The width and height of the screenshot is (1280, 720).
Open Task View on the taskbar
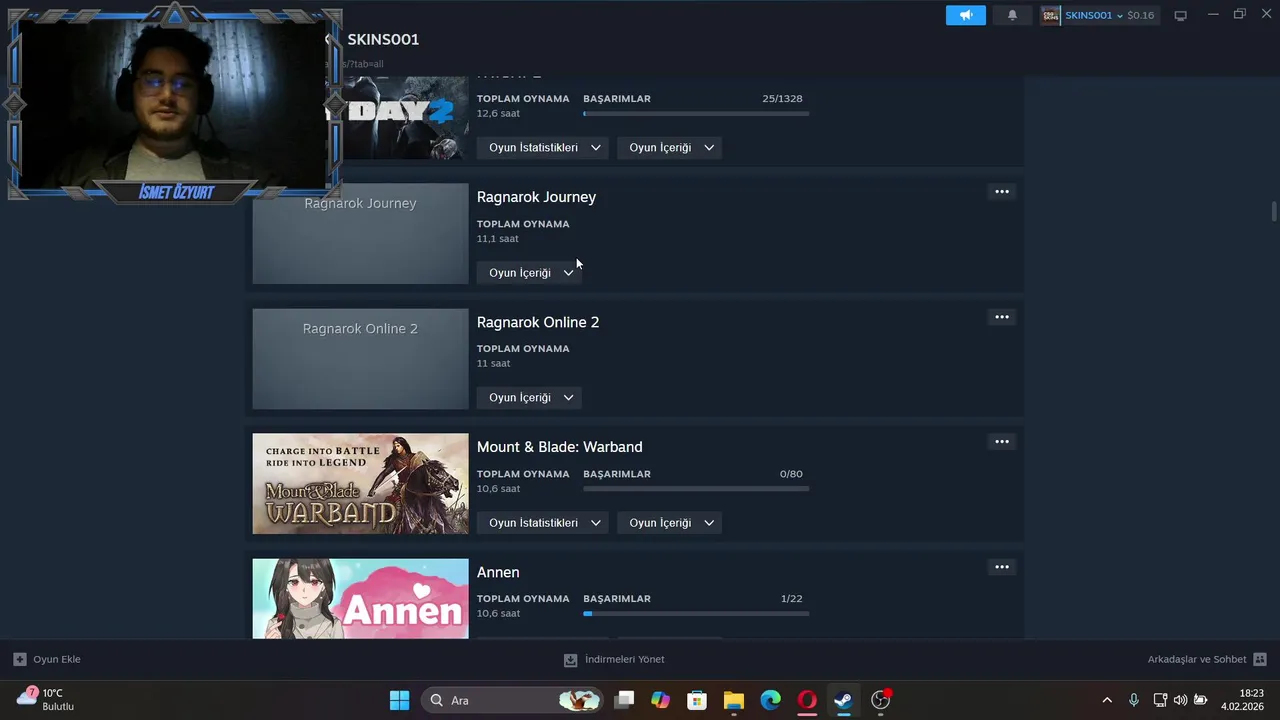point(624,700)
